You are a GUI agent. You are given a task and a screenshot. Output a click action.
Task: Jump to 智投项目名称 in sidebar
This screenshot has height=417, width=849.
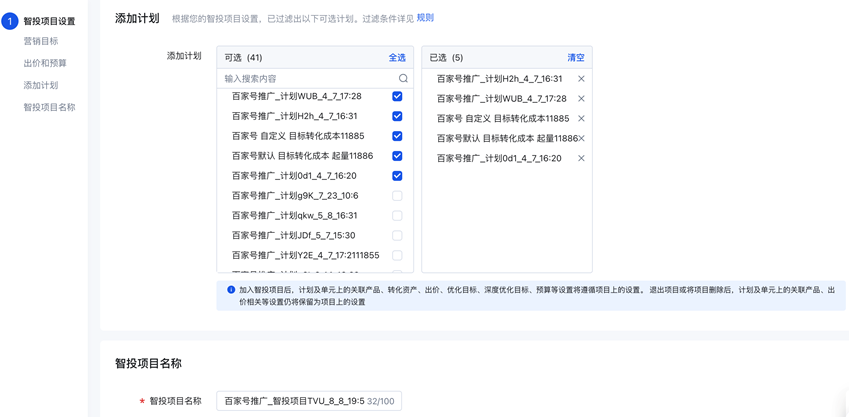point(49,108)
